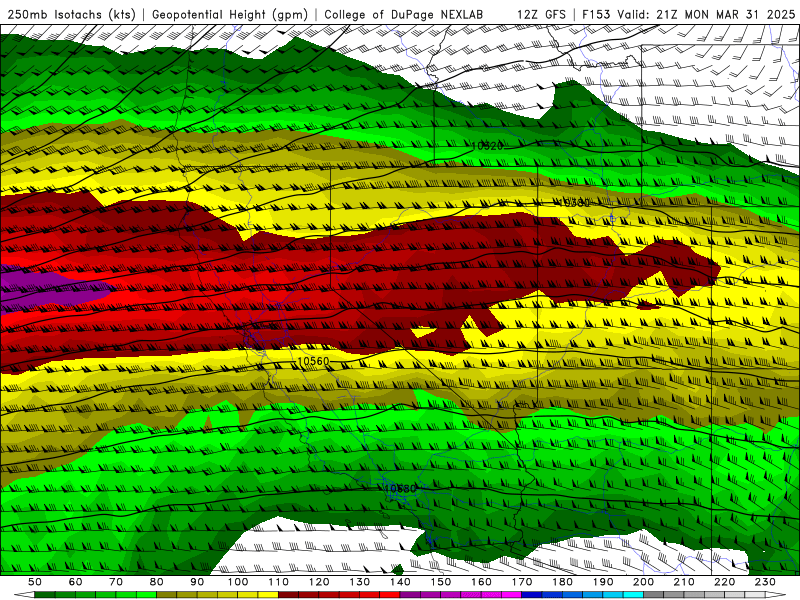Click the 10380 height contour label
The width and height of the screenshot is (800, 600).
574,203
